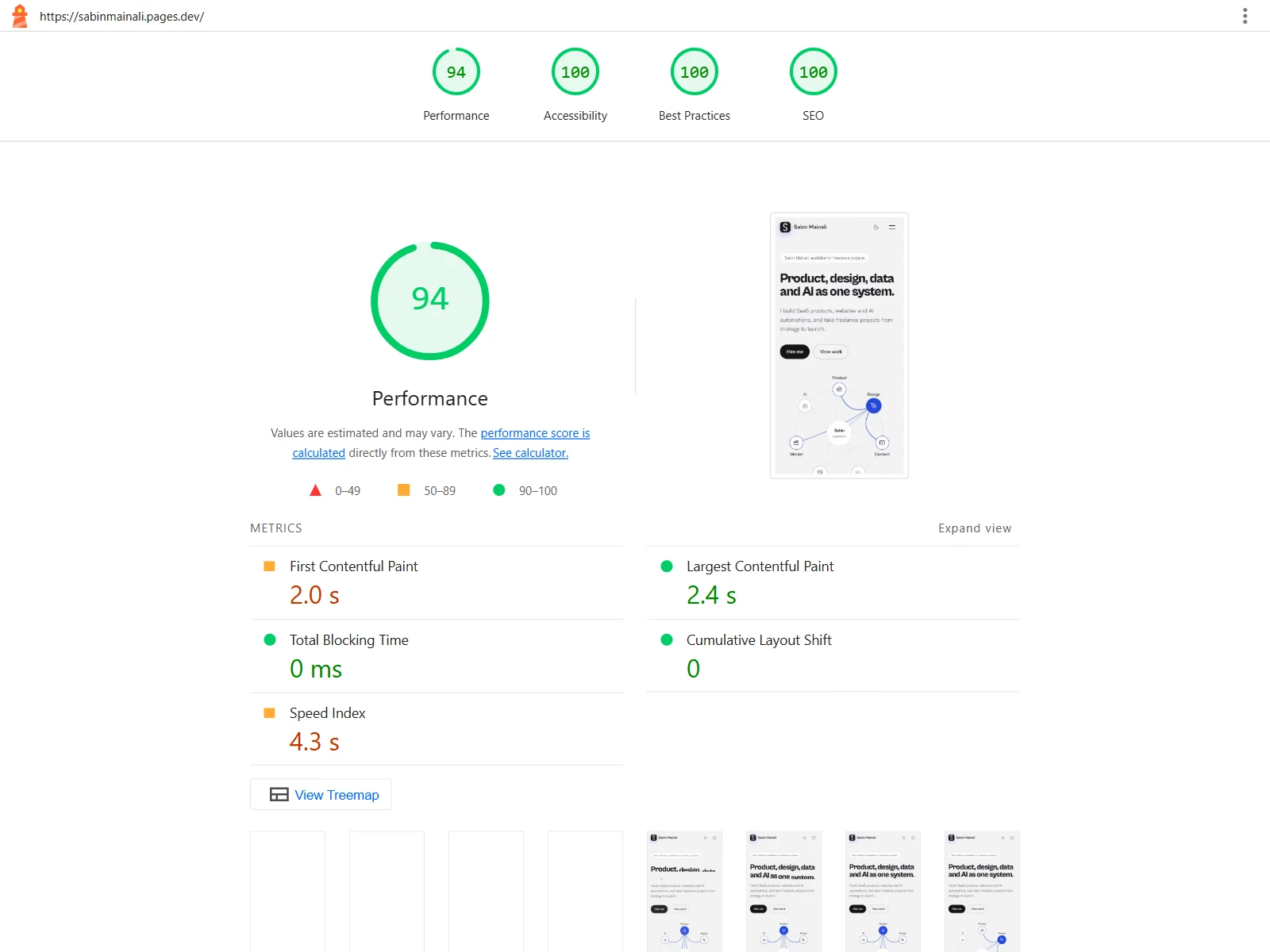The image size is (1270, 952).
Task: Select the SEO score gauge
Action: point(814,85)
